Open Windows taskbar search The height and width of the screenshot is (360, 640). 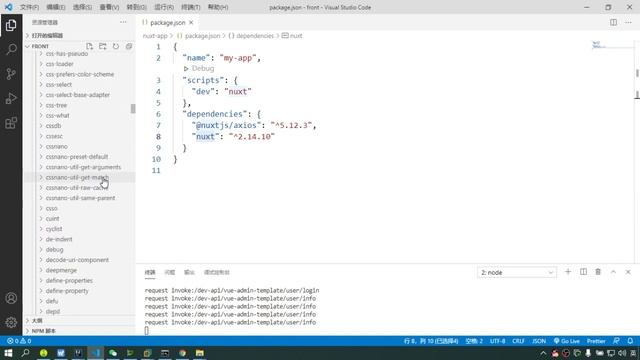pos(25,353)
